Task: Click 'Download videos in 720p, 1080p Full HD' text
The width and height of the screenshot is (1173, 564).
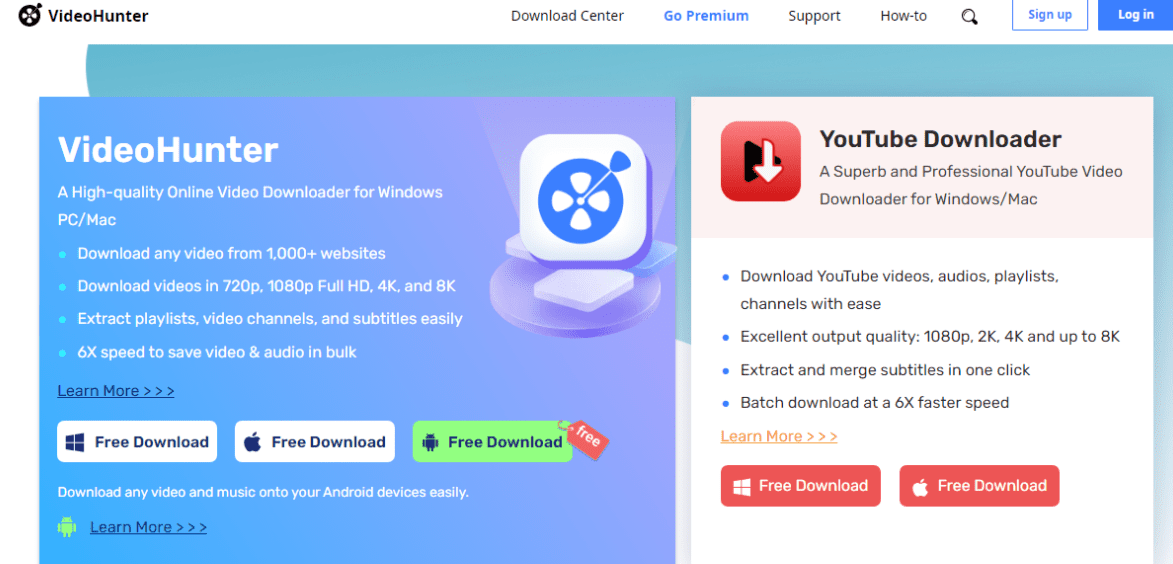Action: pos(267,286)
